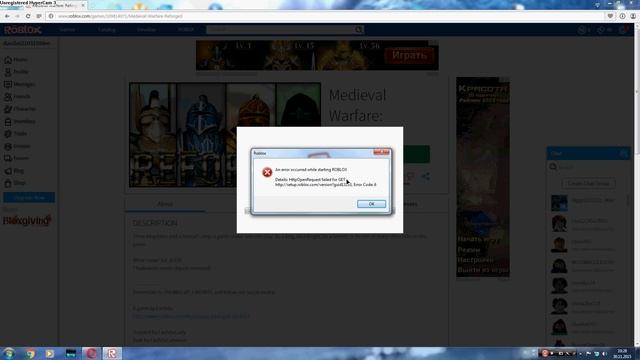Click the blue Upgrade Now button
Image resolution: width=640 pixels, height=360 pixels.
point(29,198)
